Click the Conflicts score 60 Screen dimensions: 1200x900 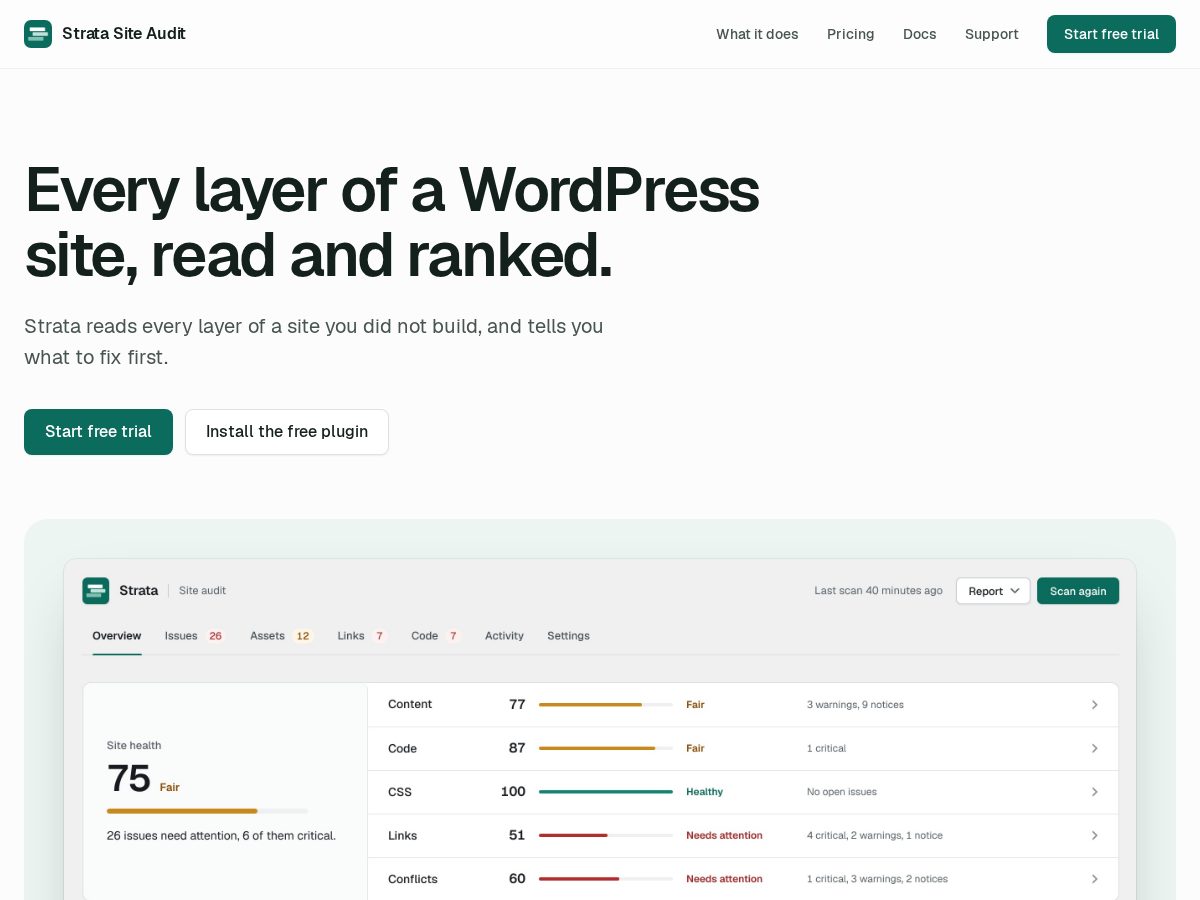[517, 879]
